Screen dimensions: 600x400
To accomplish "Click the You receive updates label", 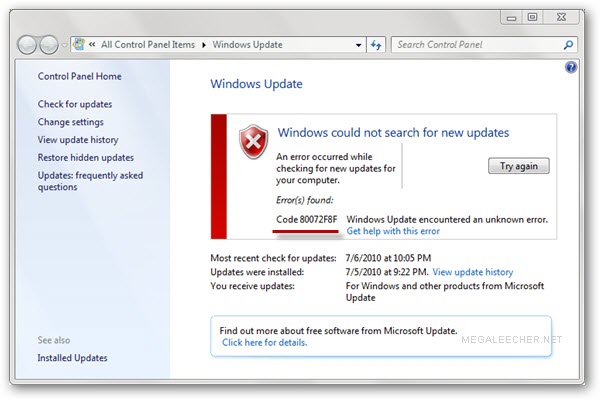I will pos(253,286).
